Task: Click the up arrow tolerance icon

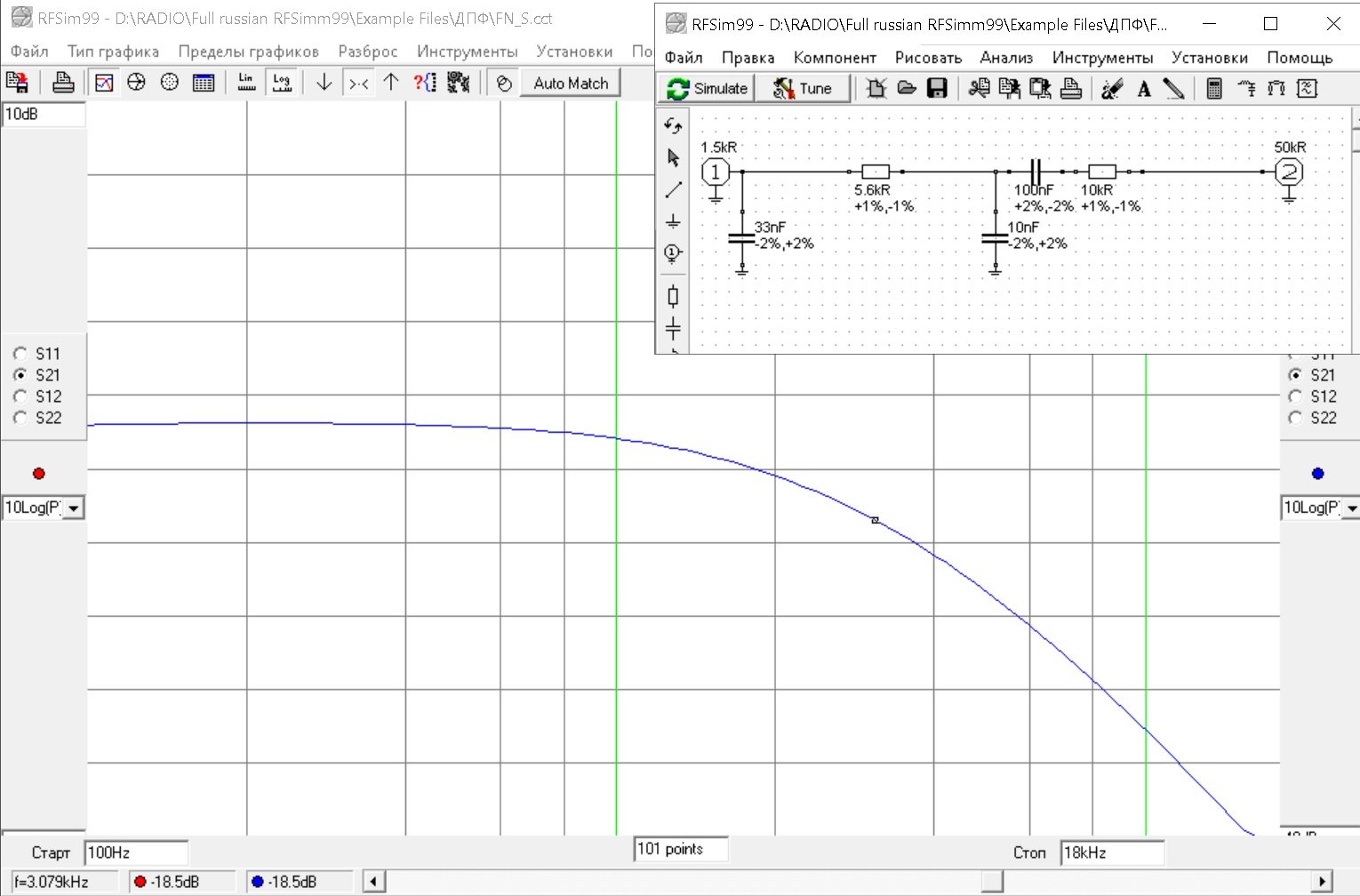Action: [391, 83]
